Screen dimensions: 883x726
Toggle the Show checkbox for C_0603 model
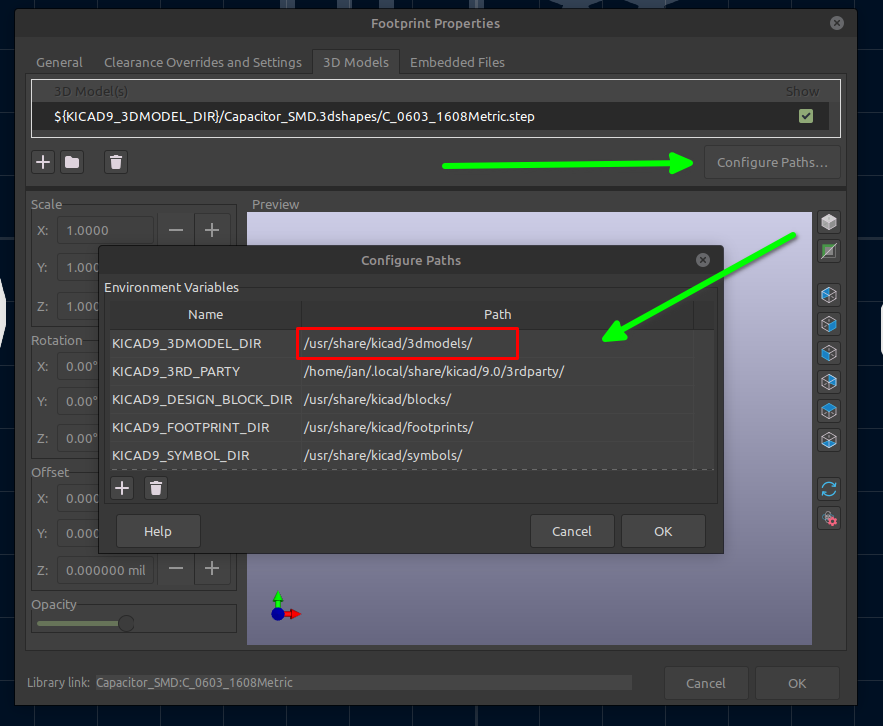[x=806, y=116]
